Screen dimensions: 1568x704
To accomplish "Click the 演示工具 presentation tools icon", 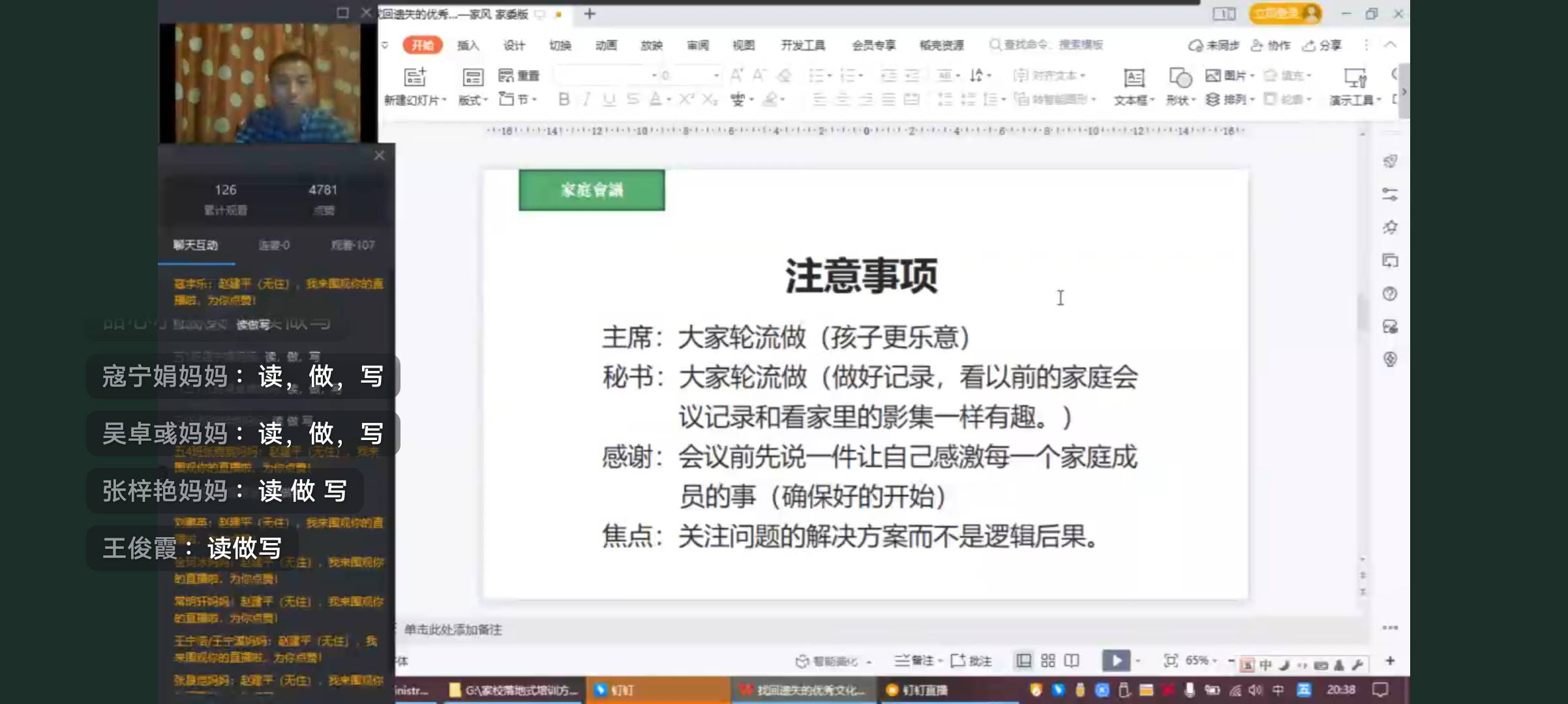I will point(1355,85).
